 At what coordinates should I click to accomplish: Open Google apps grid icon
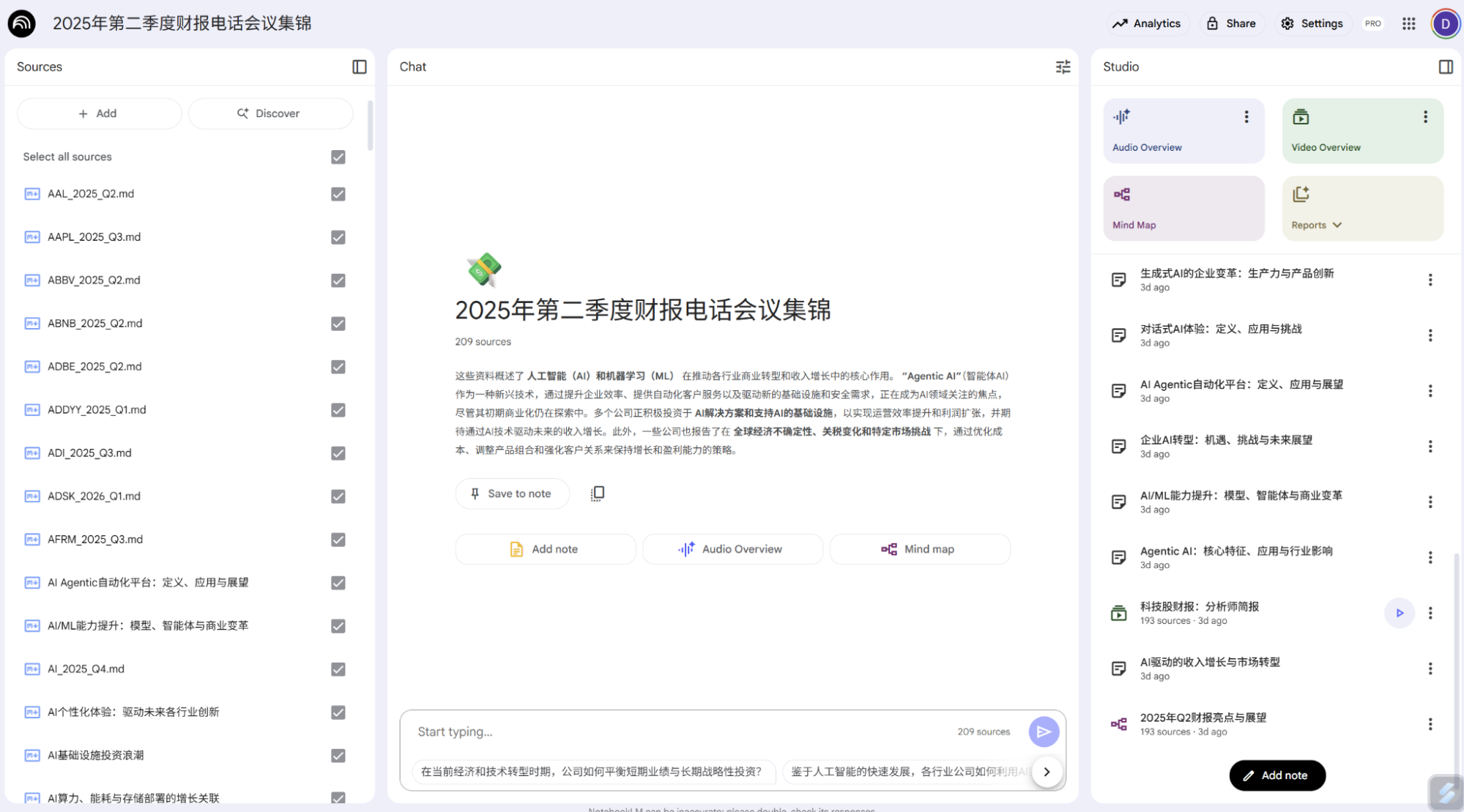pos(1408,23)
